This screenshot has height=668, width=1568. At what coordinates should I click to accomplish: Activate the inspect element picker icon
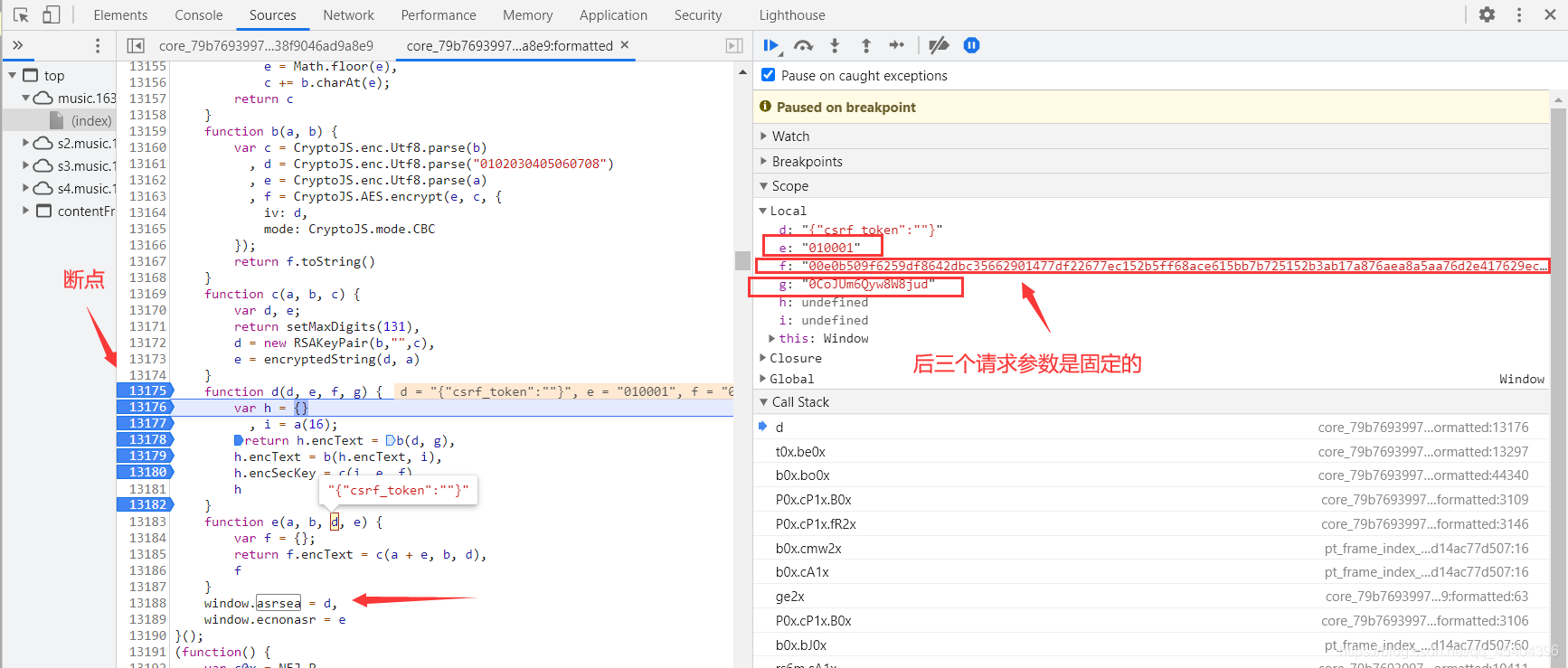pos(22,15)
